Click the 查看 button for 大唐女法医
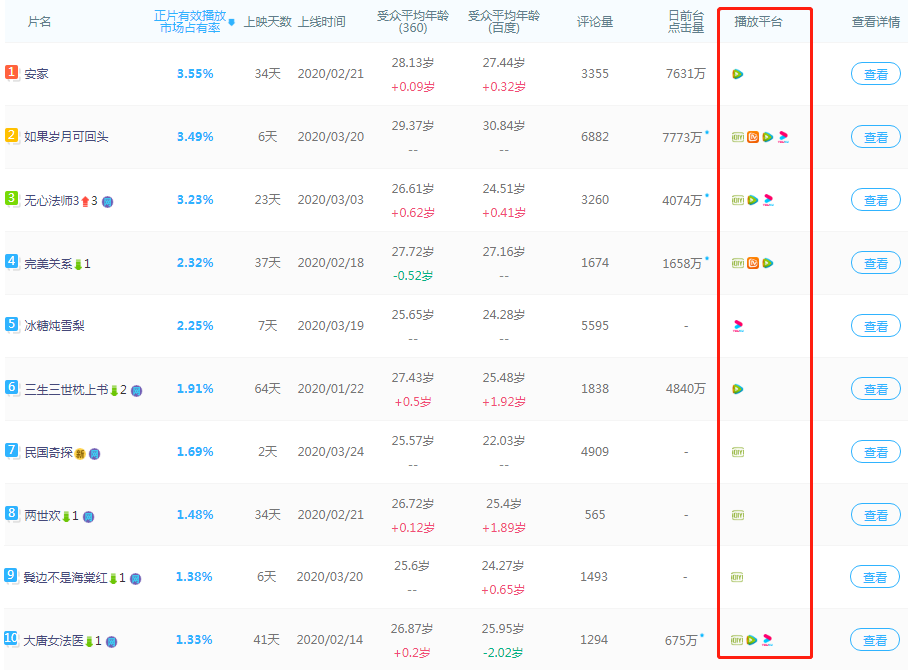 point(874,640)
